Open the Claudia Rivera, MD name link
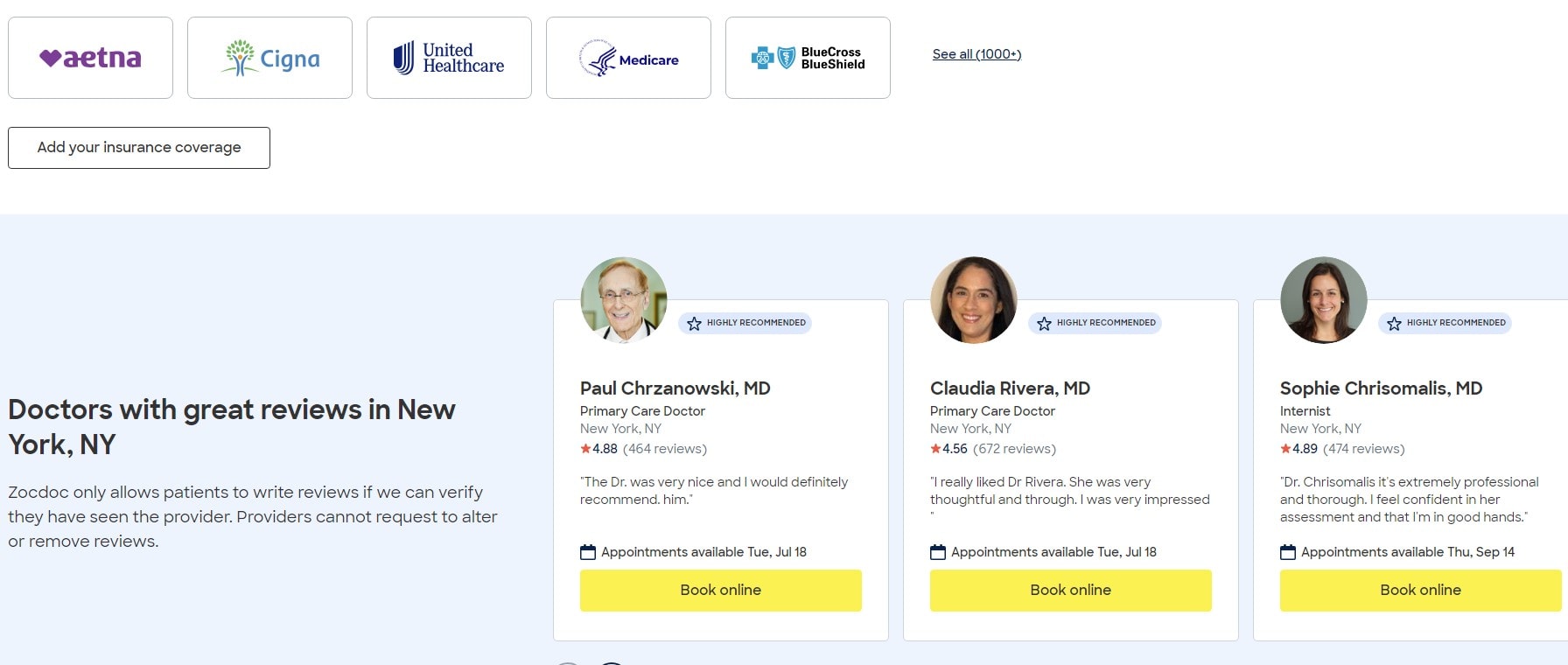 tap(1010, 388)
